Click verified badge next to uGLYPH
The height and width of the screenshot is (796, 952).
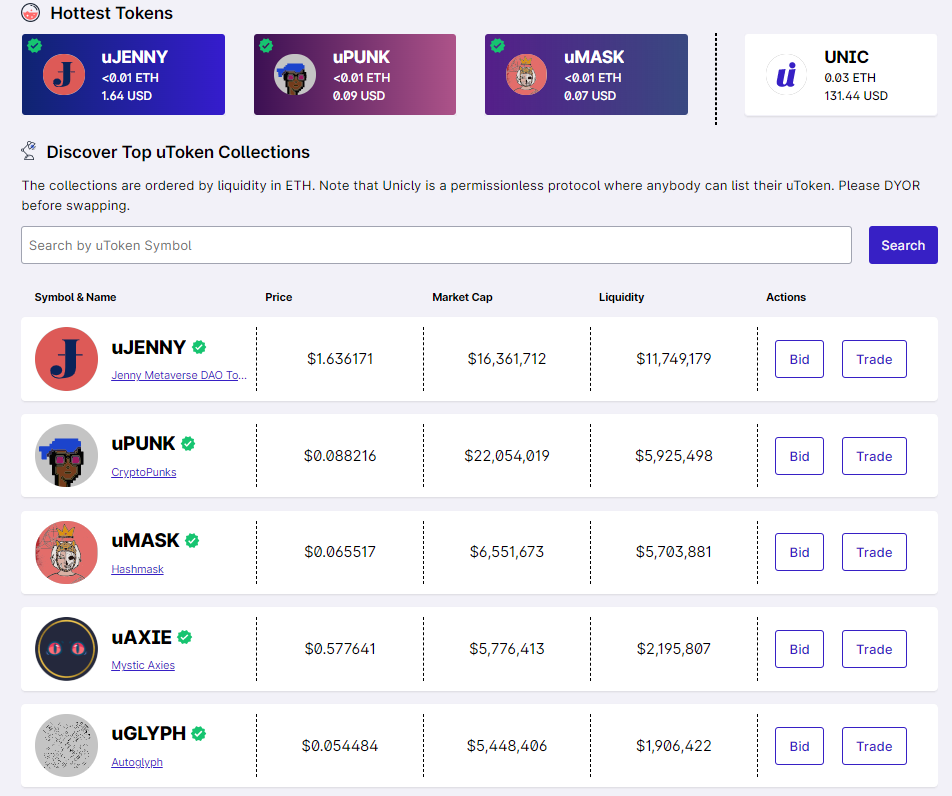tap(199, 733)
